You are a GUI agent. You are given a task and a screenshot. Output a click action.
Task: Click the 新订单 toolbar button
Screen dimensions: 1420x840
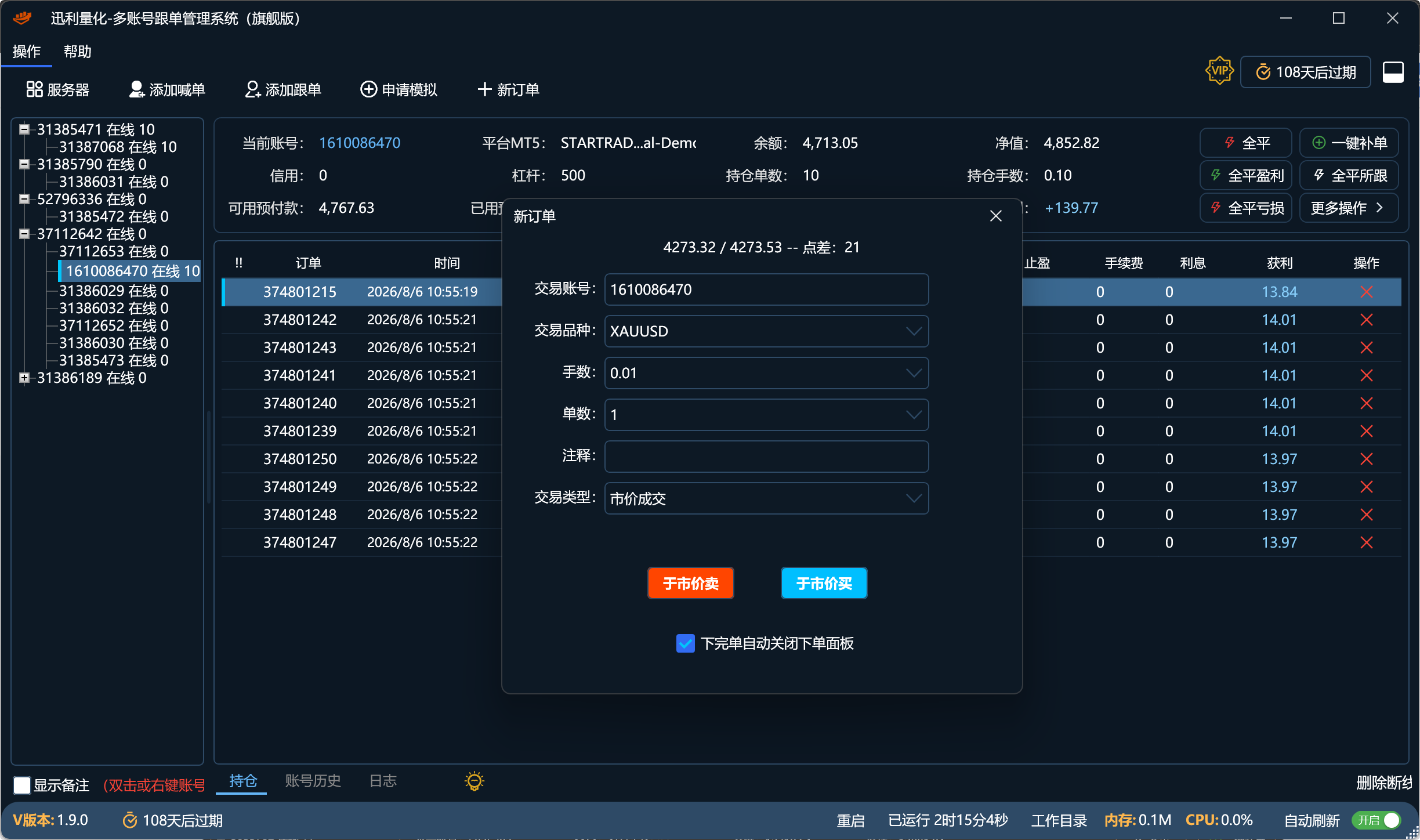point(508,89)
